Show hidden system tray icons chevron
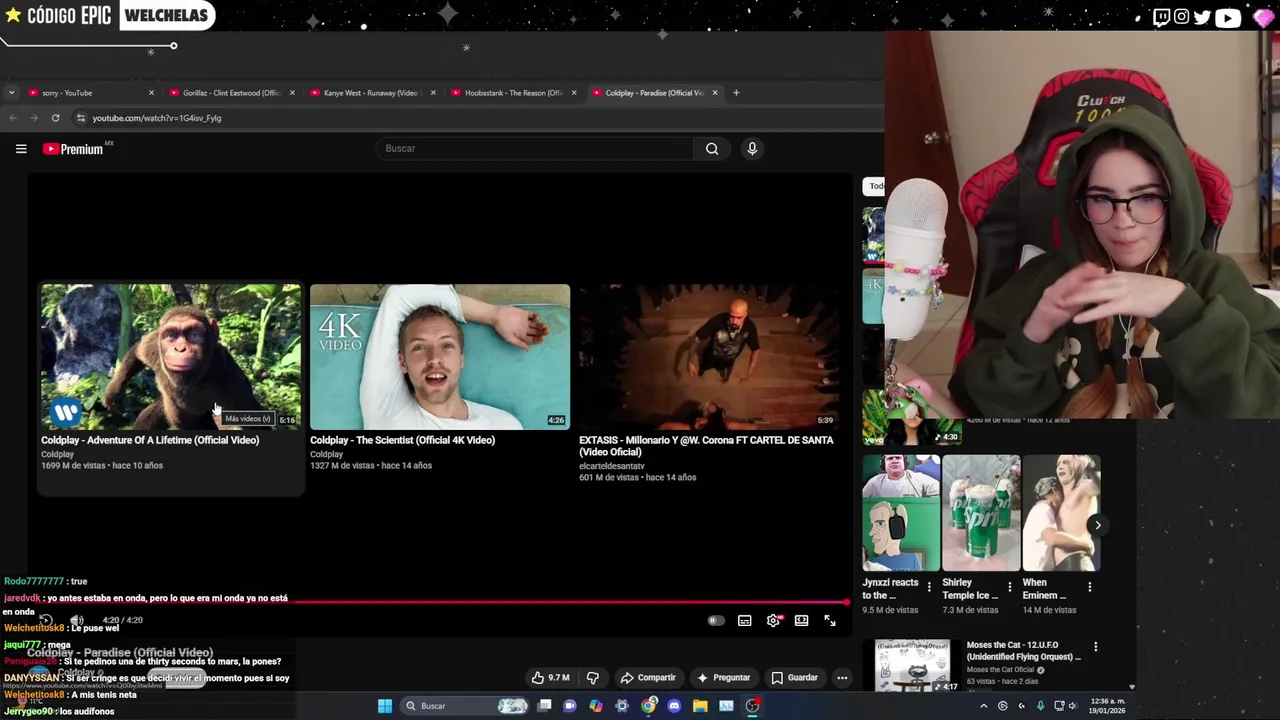Viewport: 1280px width, 720px height. (984, 706)
